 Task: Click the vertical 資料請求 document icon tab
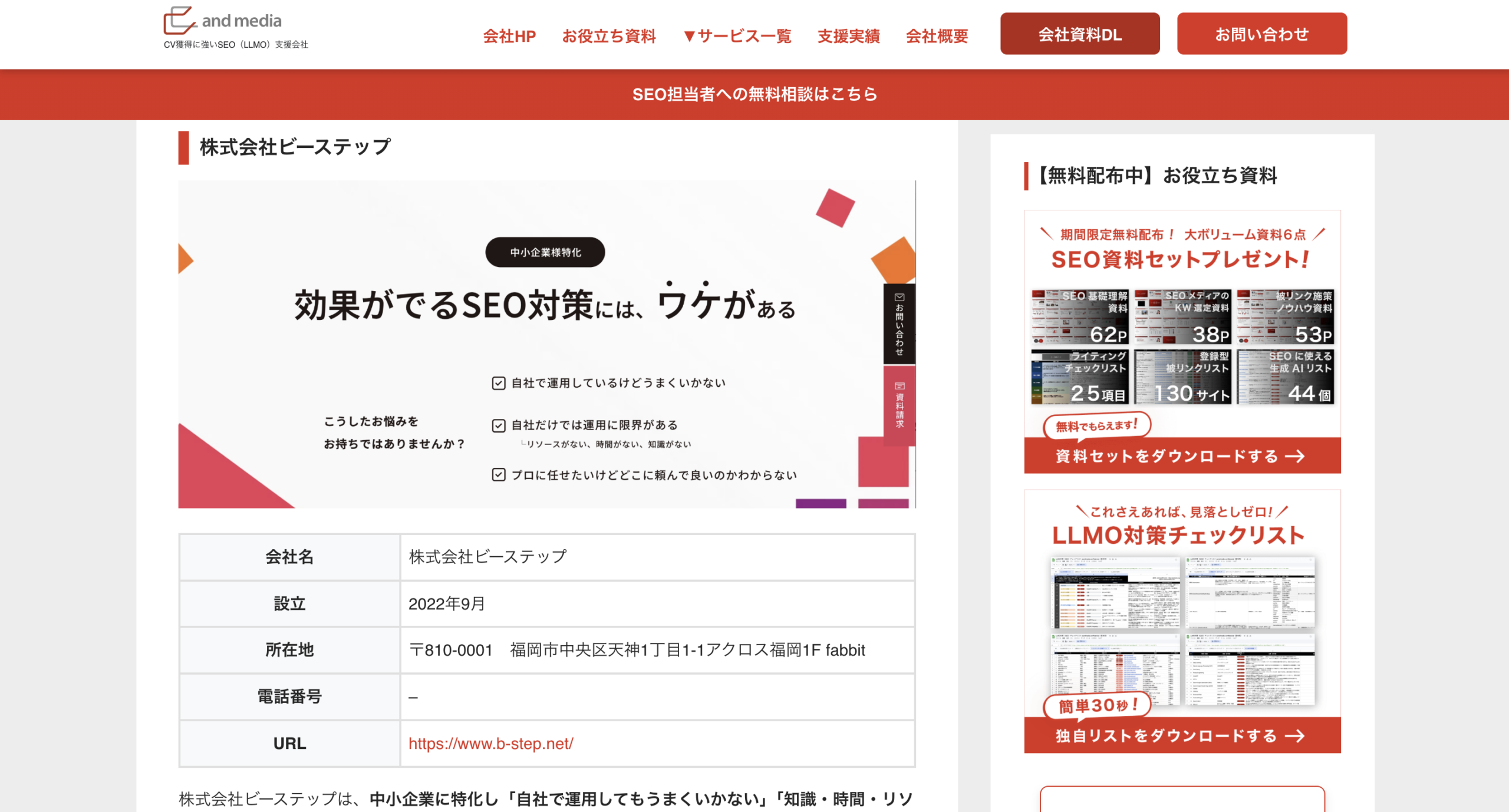(900, 405)
